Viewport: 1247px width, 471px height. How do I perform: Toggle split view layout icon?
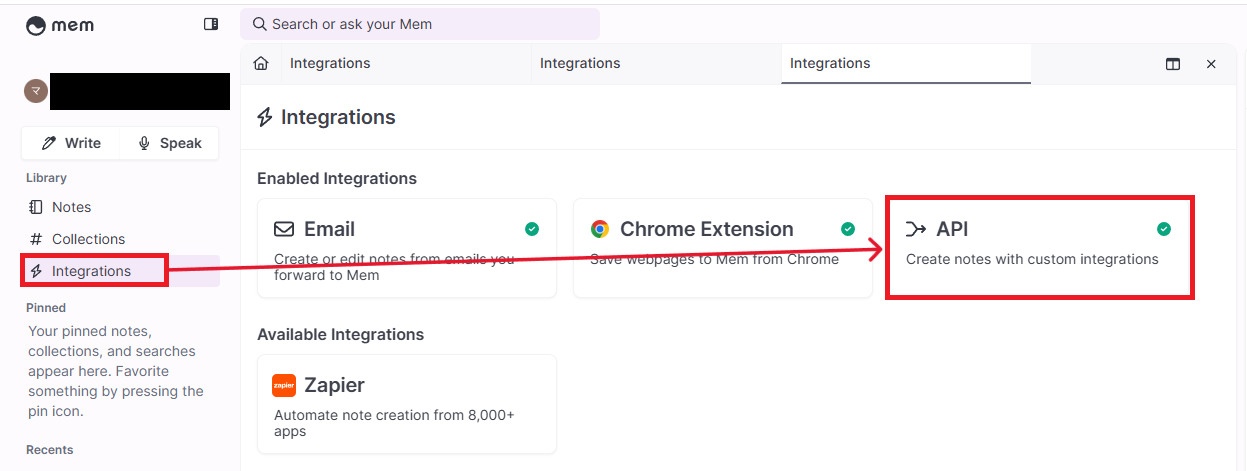(x=1173, y=64)
